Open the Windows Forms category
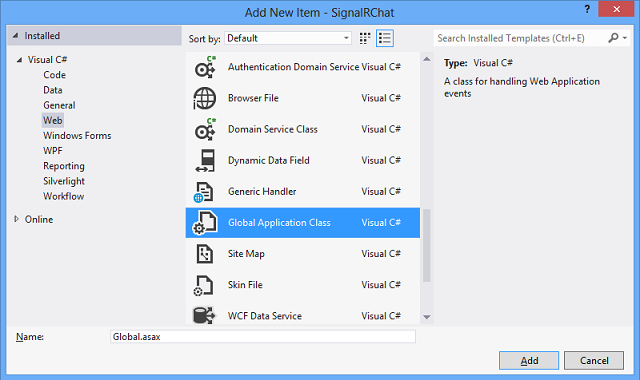This screenshot has height=380, width=640. pos(77,136)
